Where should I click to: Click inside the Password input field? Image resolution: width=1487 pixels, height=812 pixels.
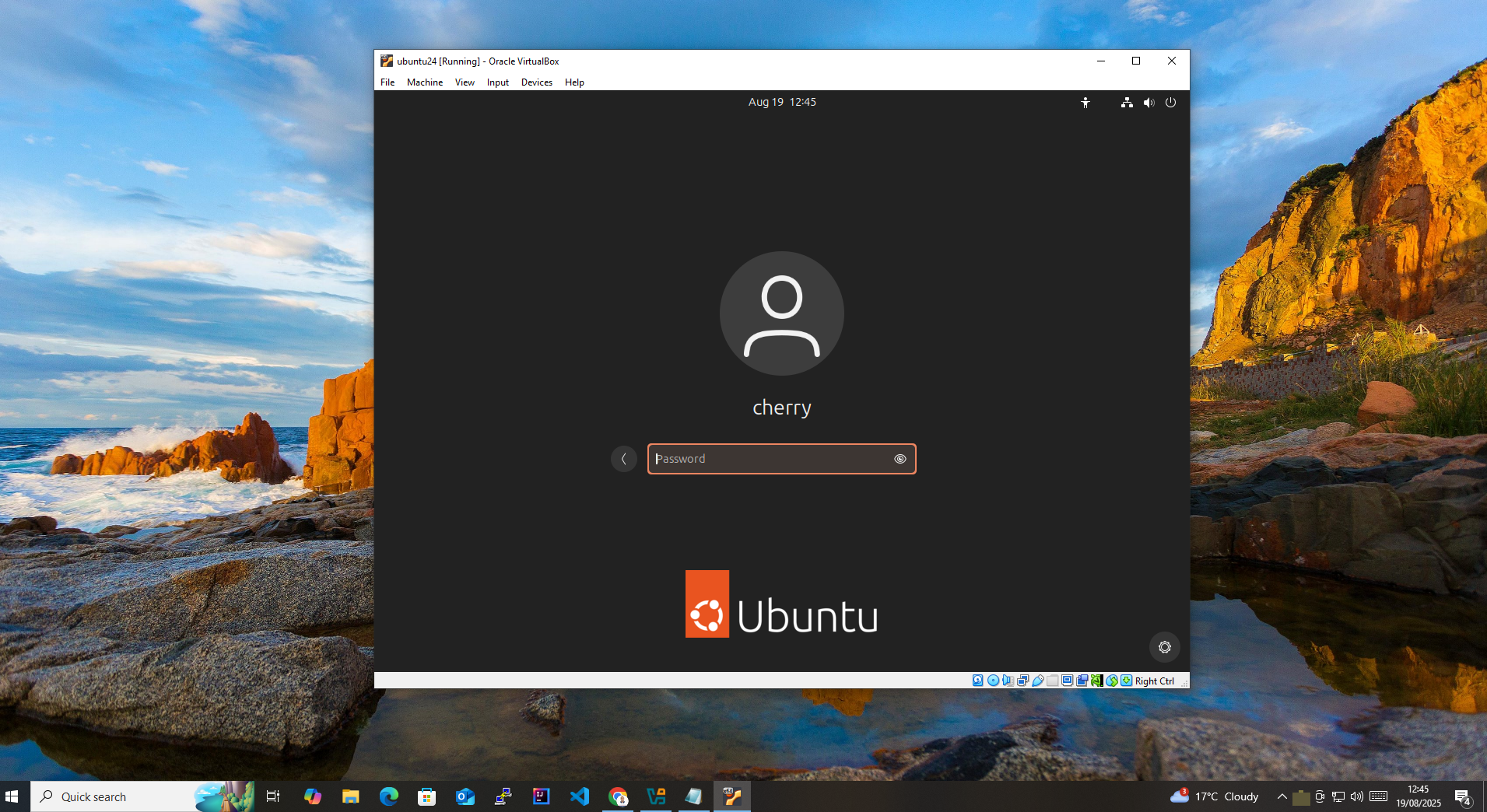click(x=770, y=459)
